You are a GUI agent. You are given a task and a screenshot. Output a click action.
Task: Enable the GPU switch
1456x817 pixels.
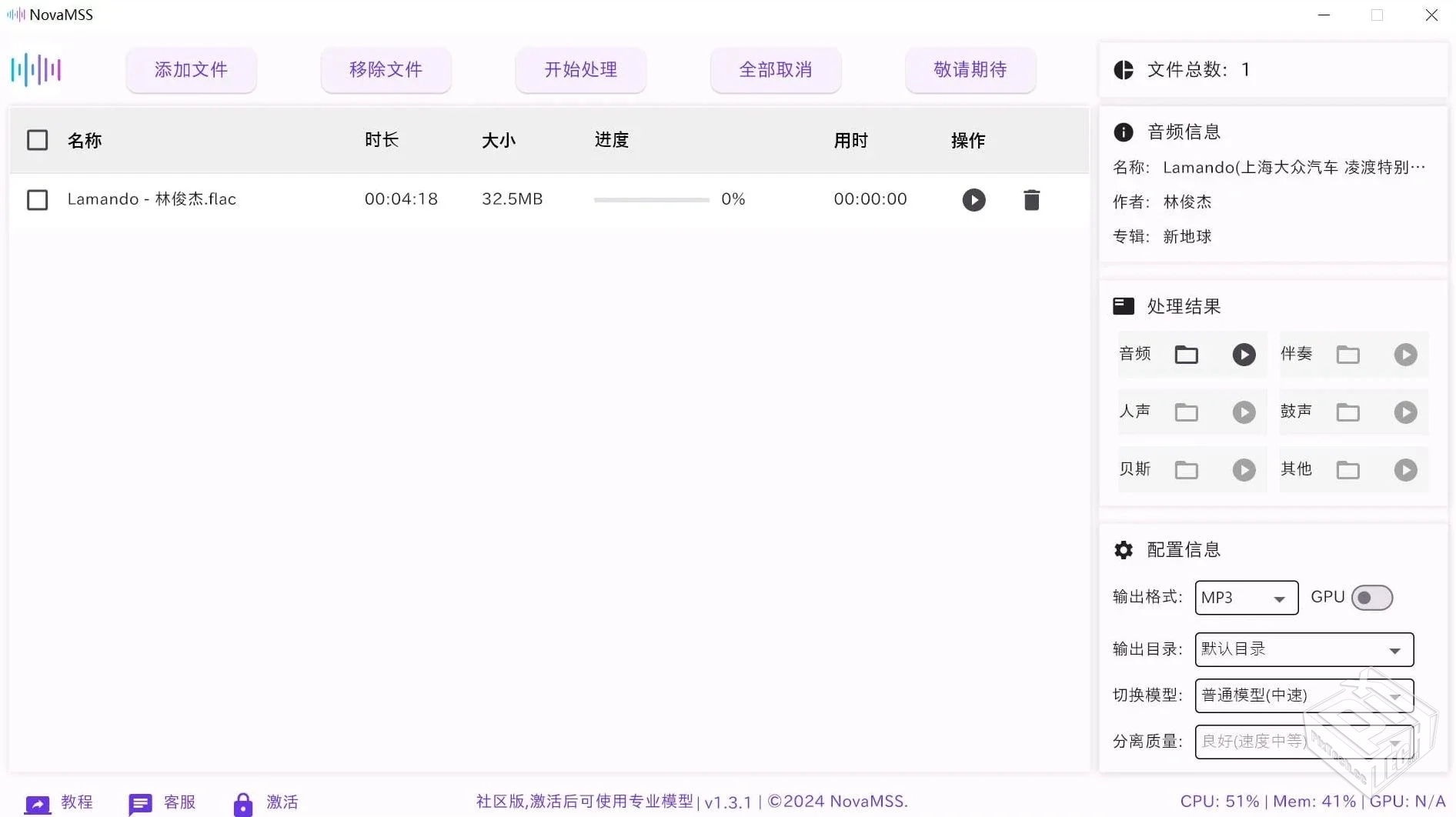click(x=1371, y=598)
